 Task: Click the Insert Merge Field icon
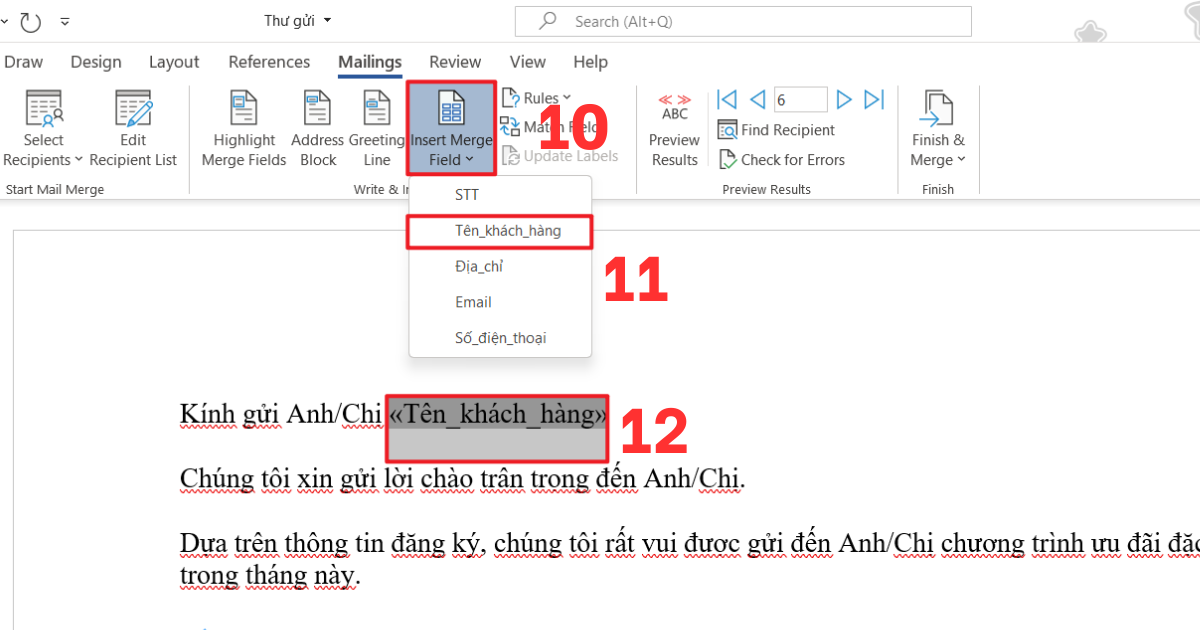(x=451, y=108)
